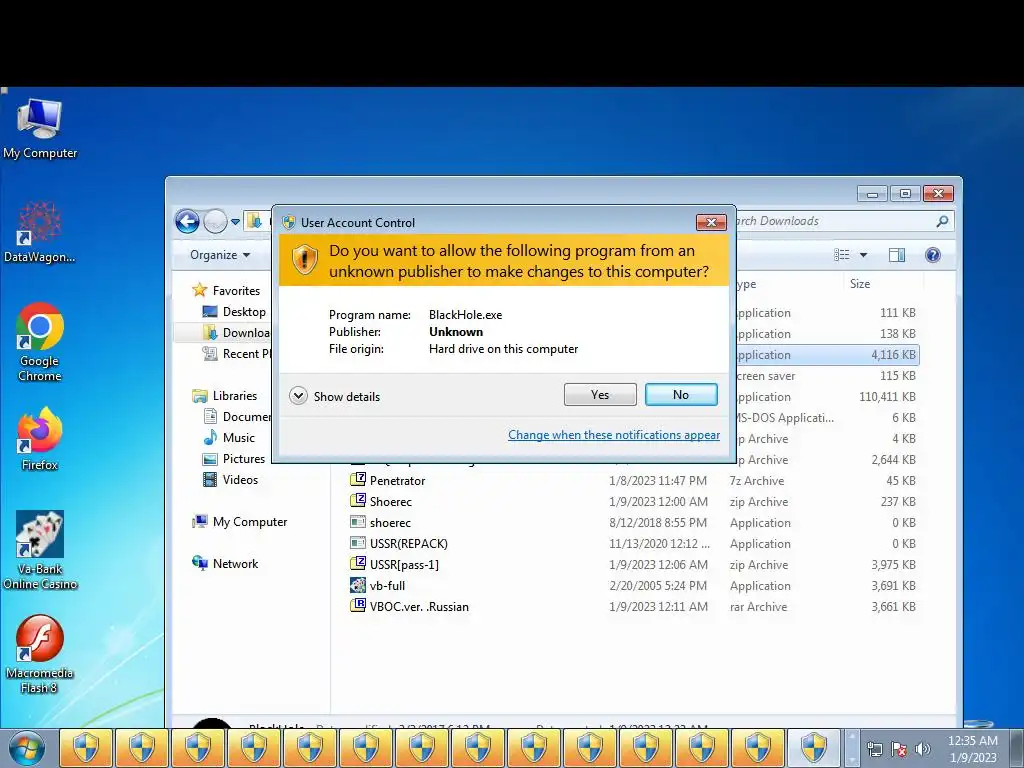Minimize the Downloads Explorer window
Image resolution: width=1024 pixels, height=768 pixels.
(x=872, y=194)
